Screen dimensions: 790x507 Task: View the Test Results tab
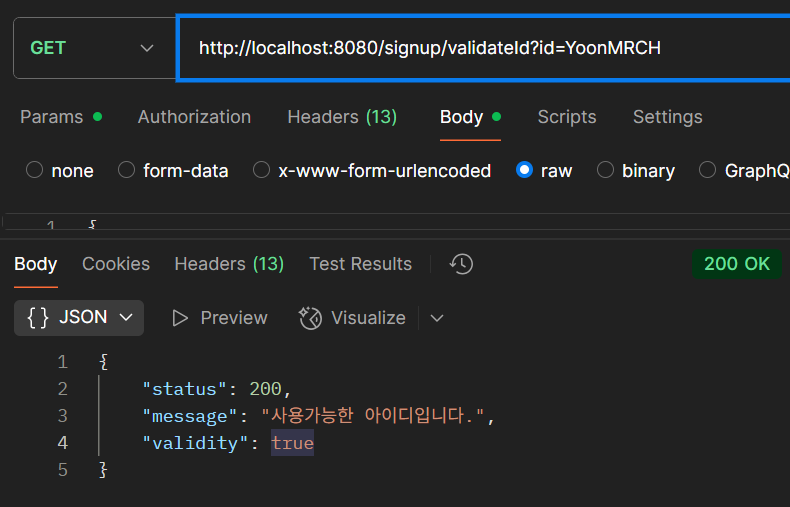point(360,264)
